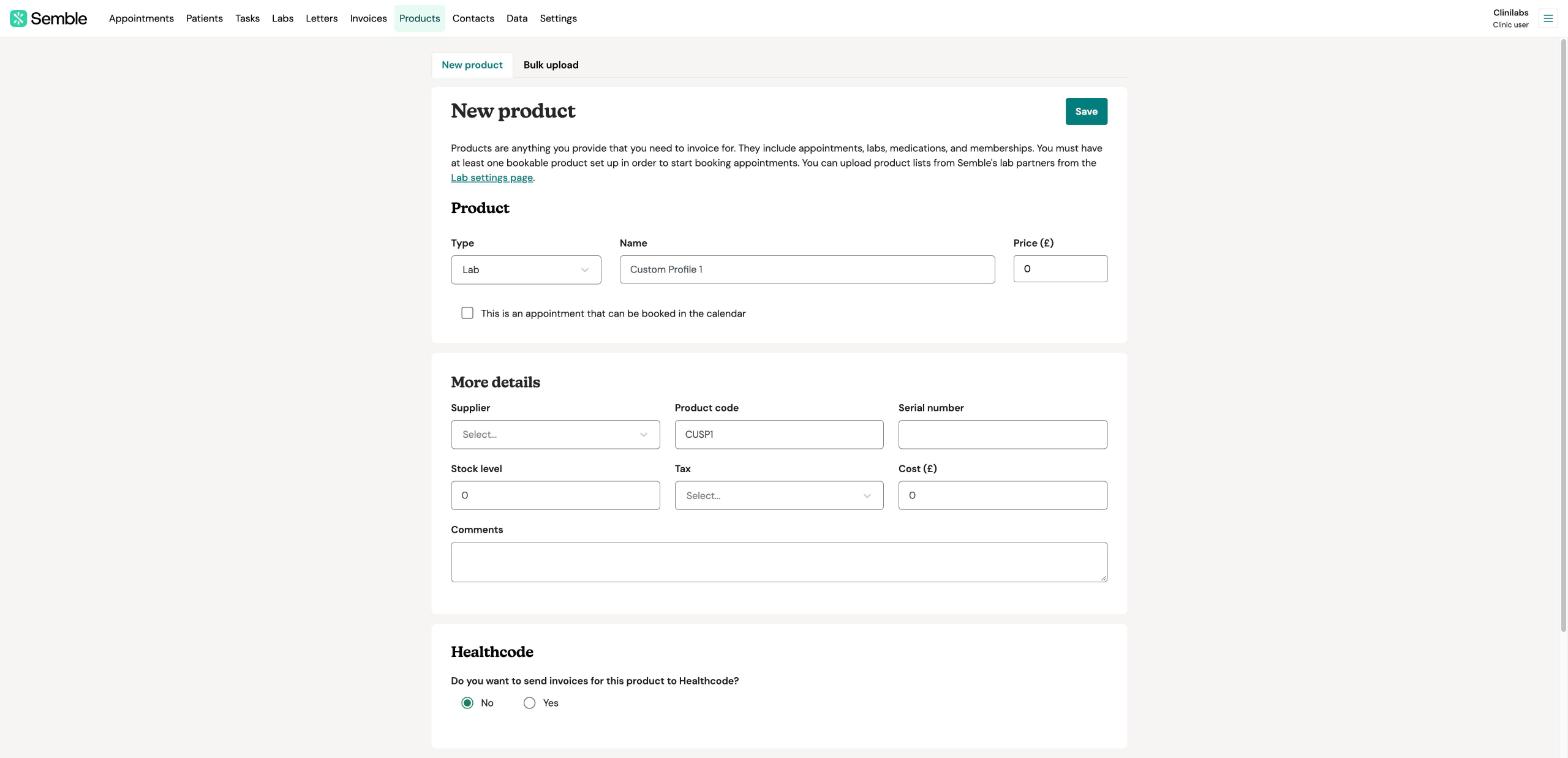This screenshot has width=1568, height=758.
Task: Focus the Stock level input
Action: (555, 496)
